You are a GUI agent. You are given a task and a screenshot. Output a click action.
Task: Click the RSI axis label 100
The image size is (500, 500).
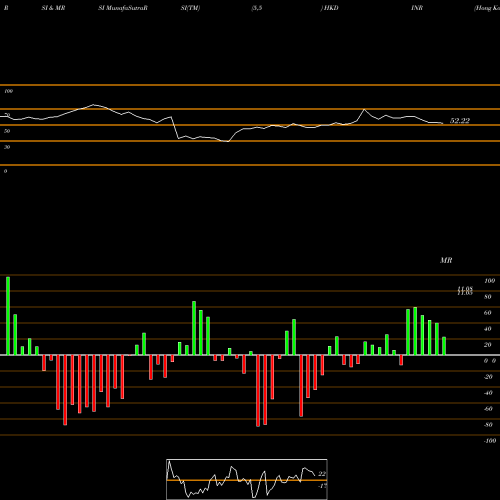9,91
